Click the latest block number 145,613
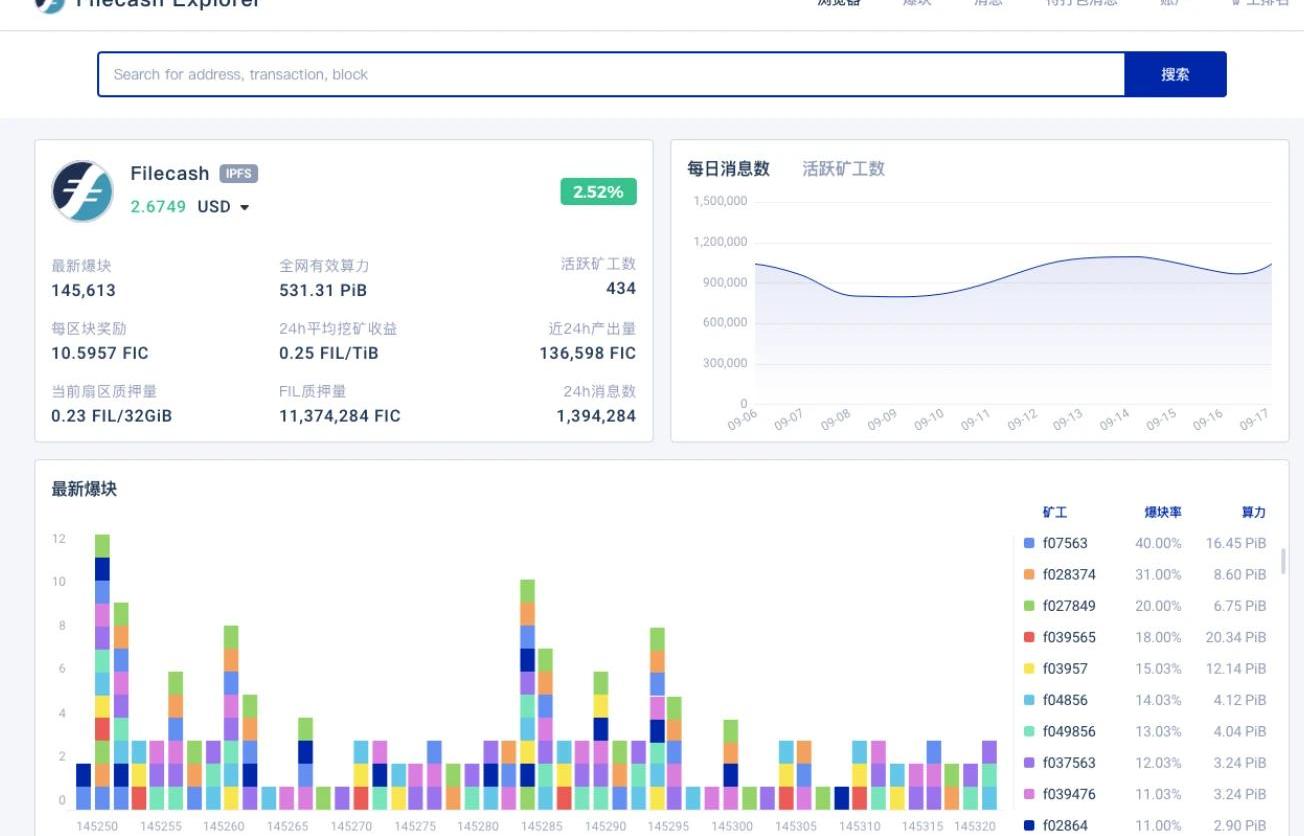Screen dimensions: 1304x836 (x=83, y=291)
